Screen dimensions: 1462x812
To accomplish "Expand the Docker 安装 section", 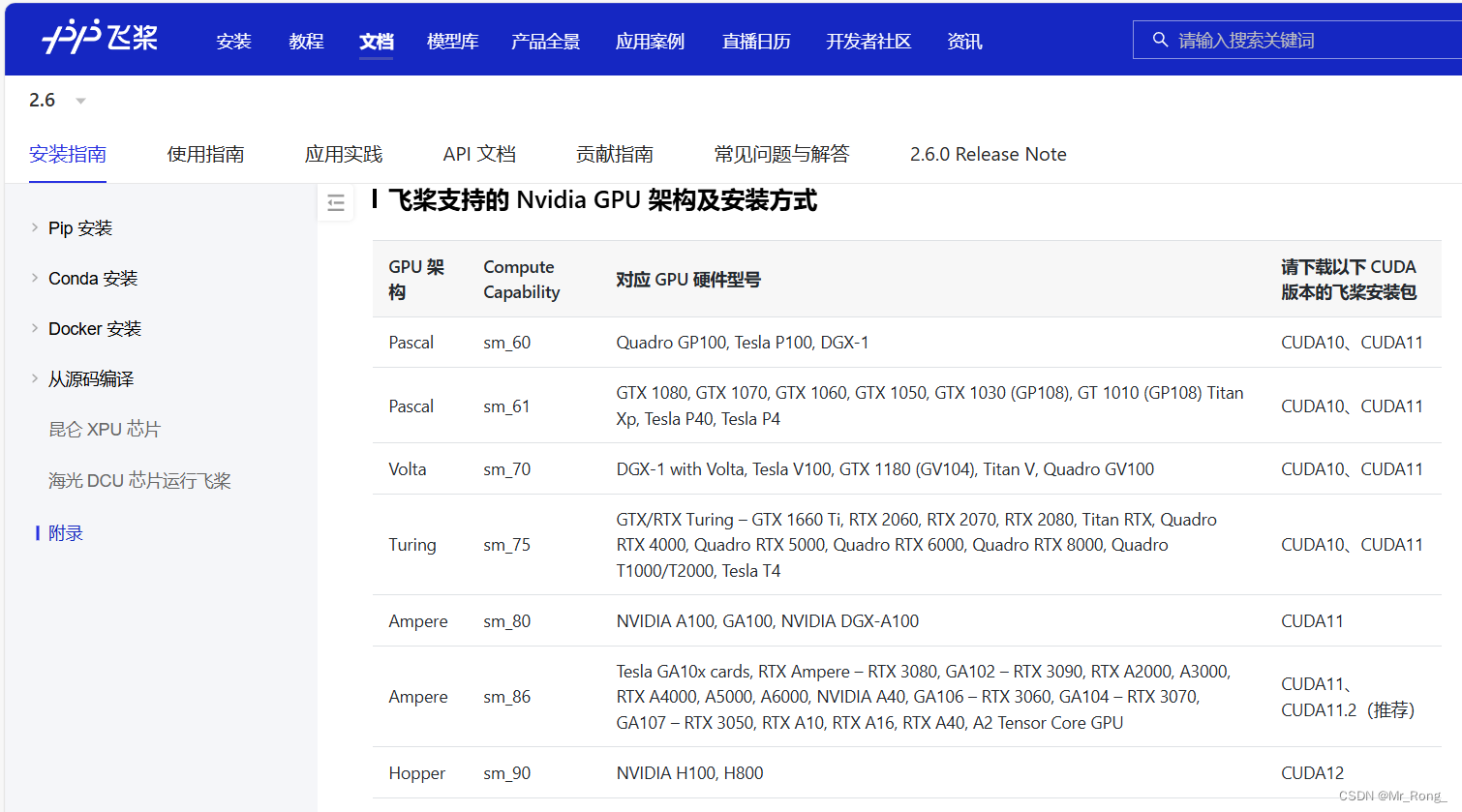I will click(x=94, y=328).
